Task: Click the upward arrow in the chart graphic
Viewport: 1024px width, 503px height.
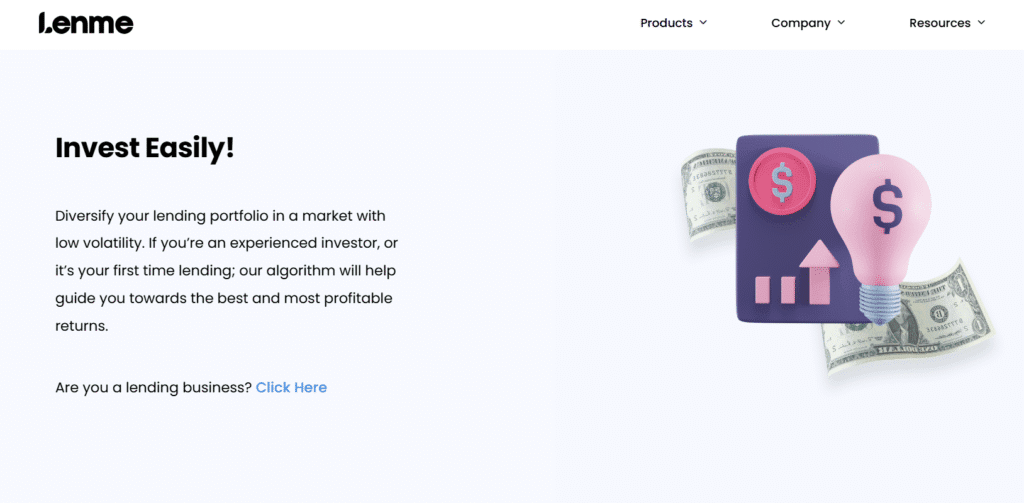Action: click(x=817, y=270)
